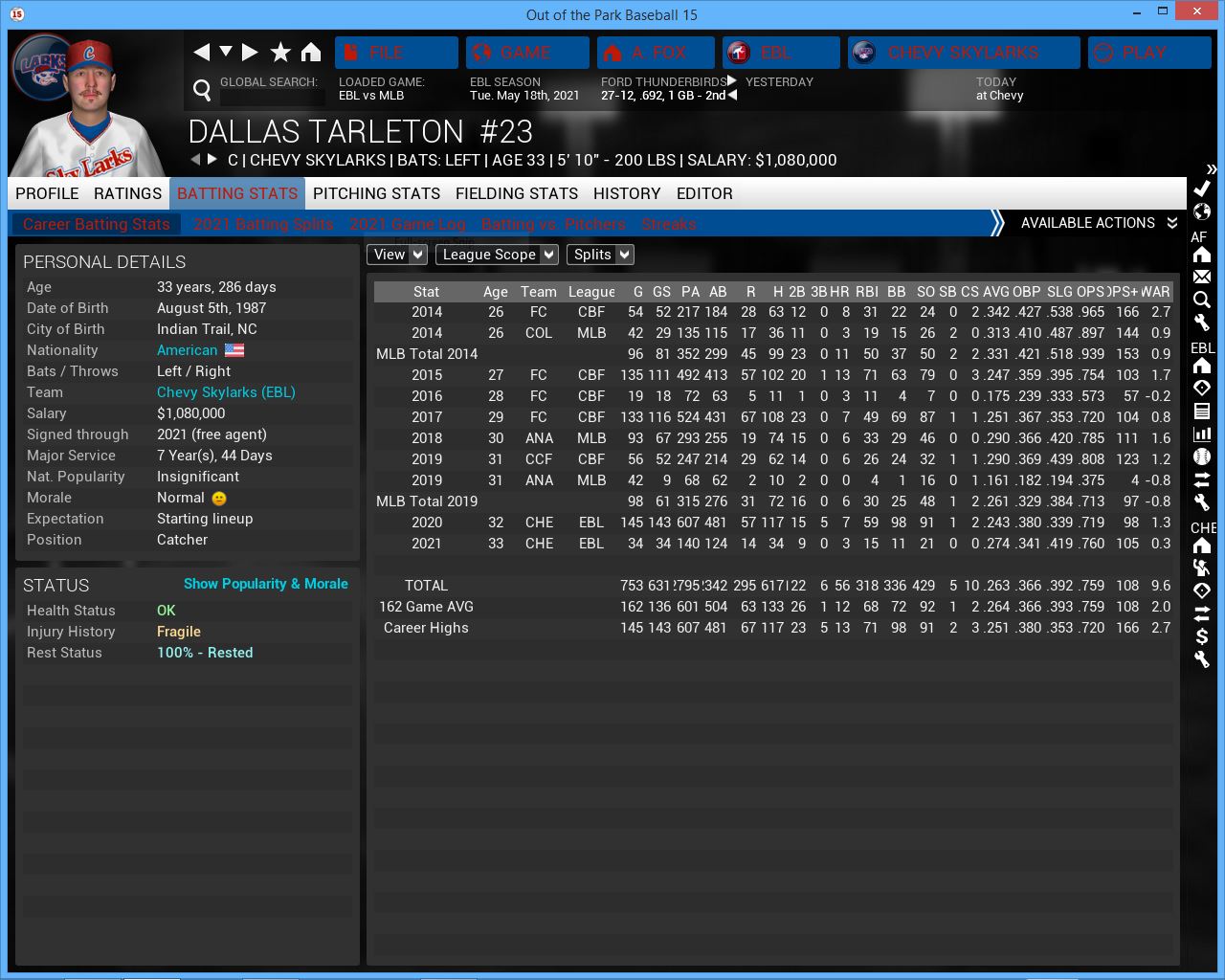Open the CHEVY SKYLARKS team menu
Screen dimensions: 1225x980
pyautogui.click(x=964, y=53)
